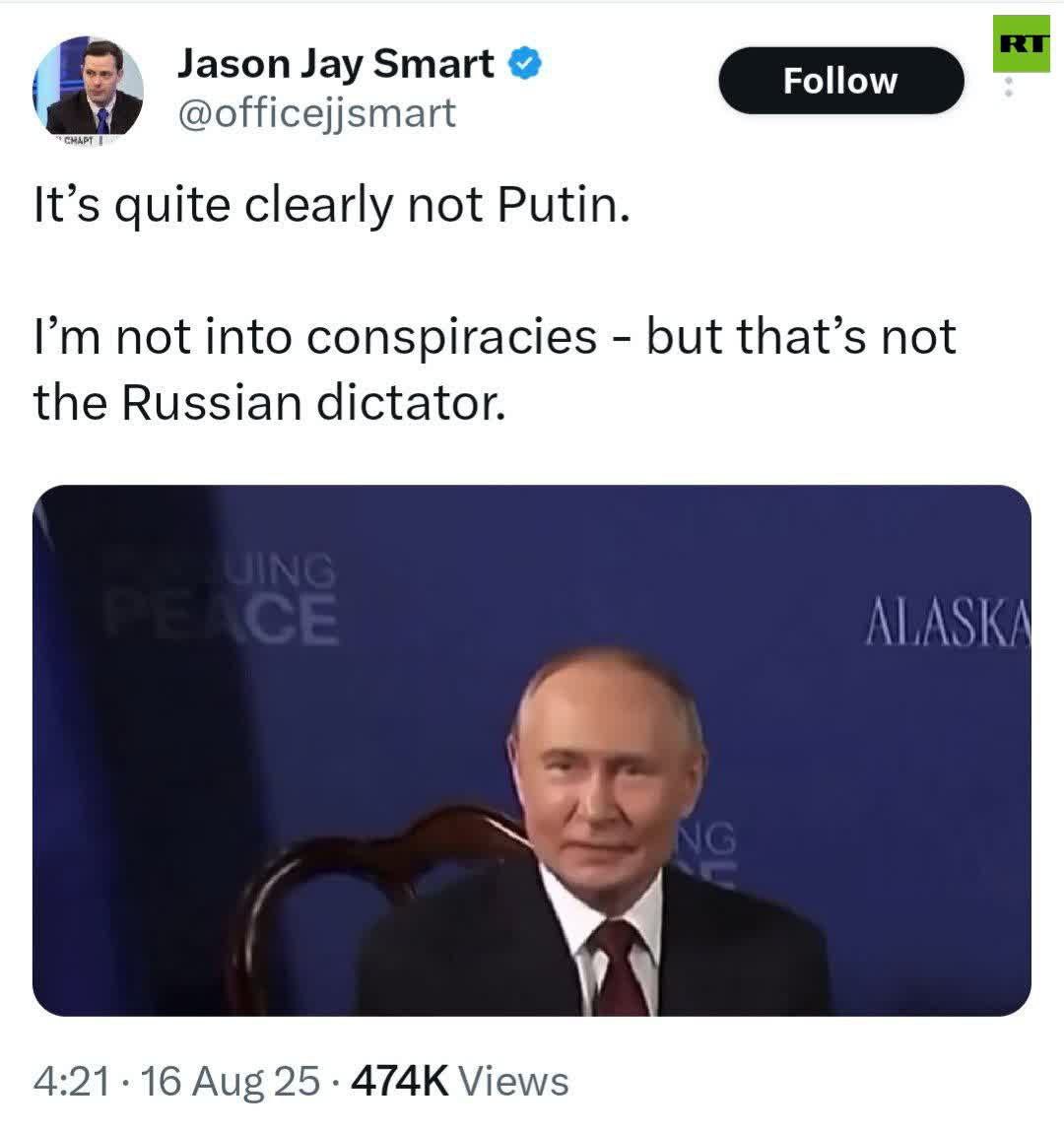Click the PEACE backdrop text in video
Image resolution: width=1064 pixels, height=1133 pixels.
pyautogui.click(x=223, y=619)
